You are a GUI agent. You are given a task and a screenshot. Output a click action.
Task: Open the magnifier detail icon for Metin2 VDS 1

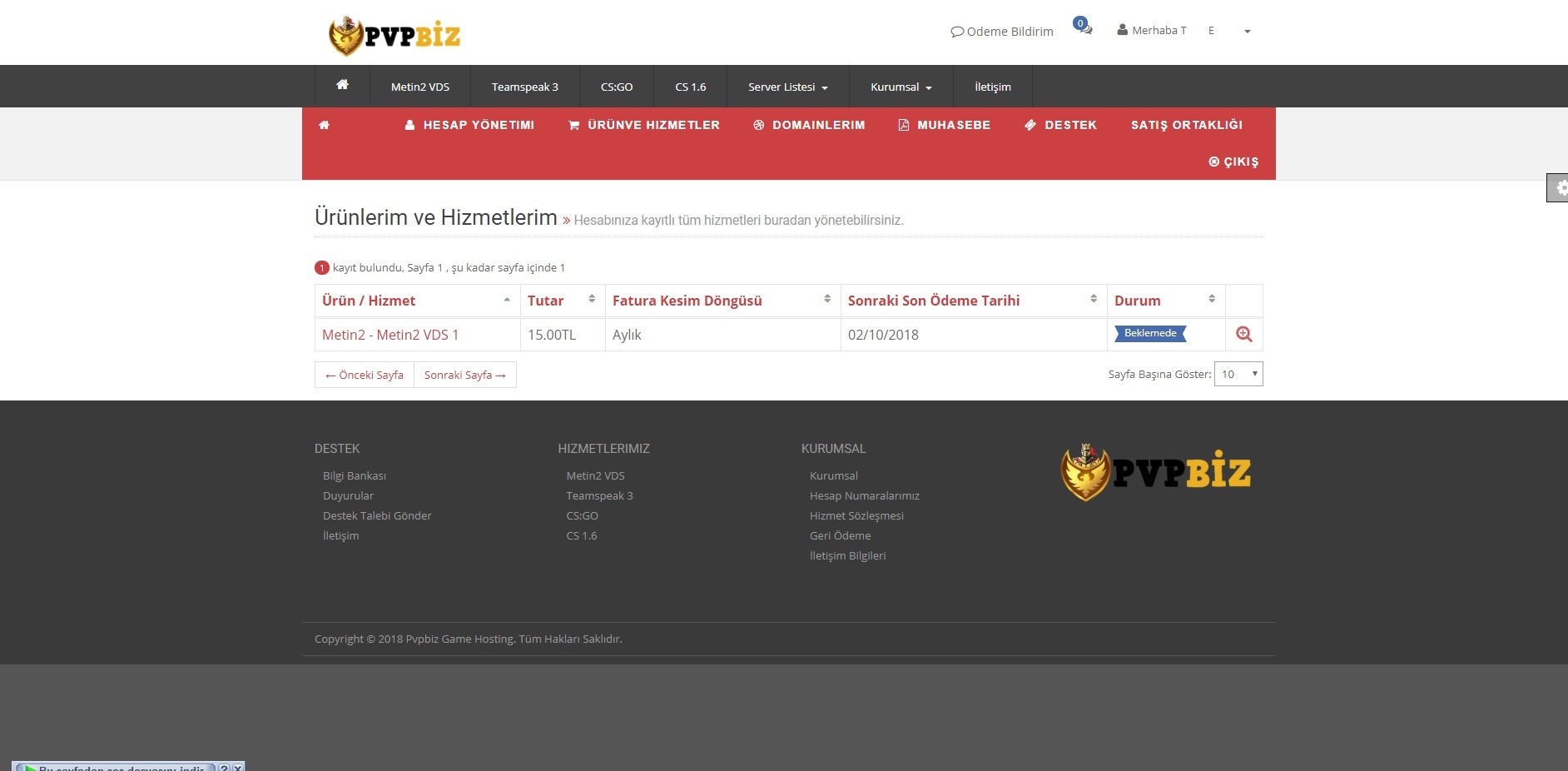[x=1244, y=334]
